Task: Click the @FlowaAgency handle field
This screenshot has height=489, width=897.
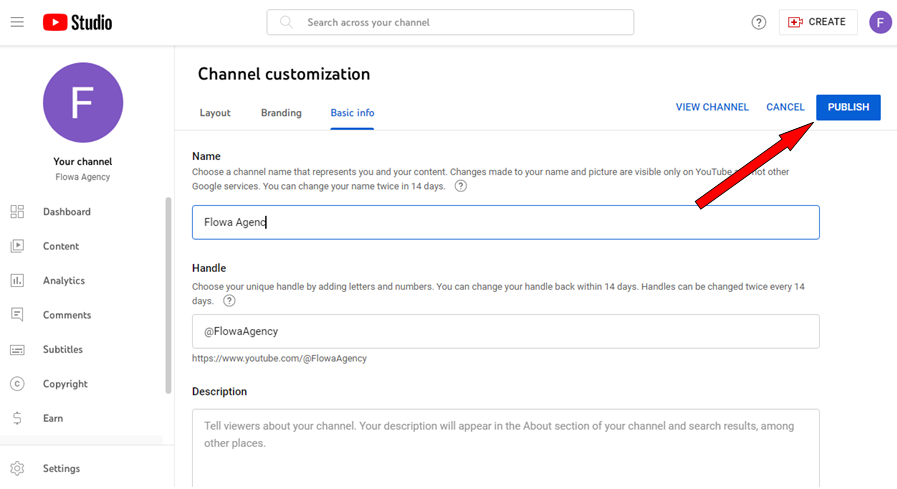Action: point(506,331)
